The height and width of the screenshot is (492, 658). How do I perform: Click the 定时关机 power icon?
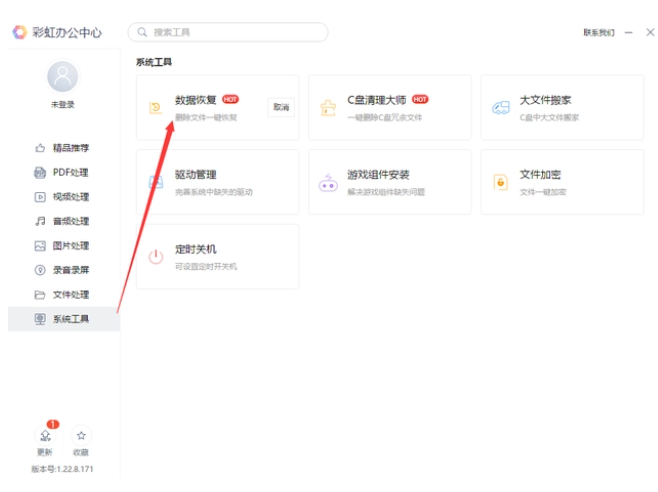tap(156, 256)
